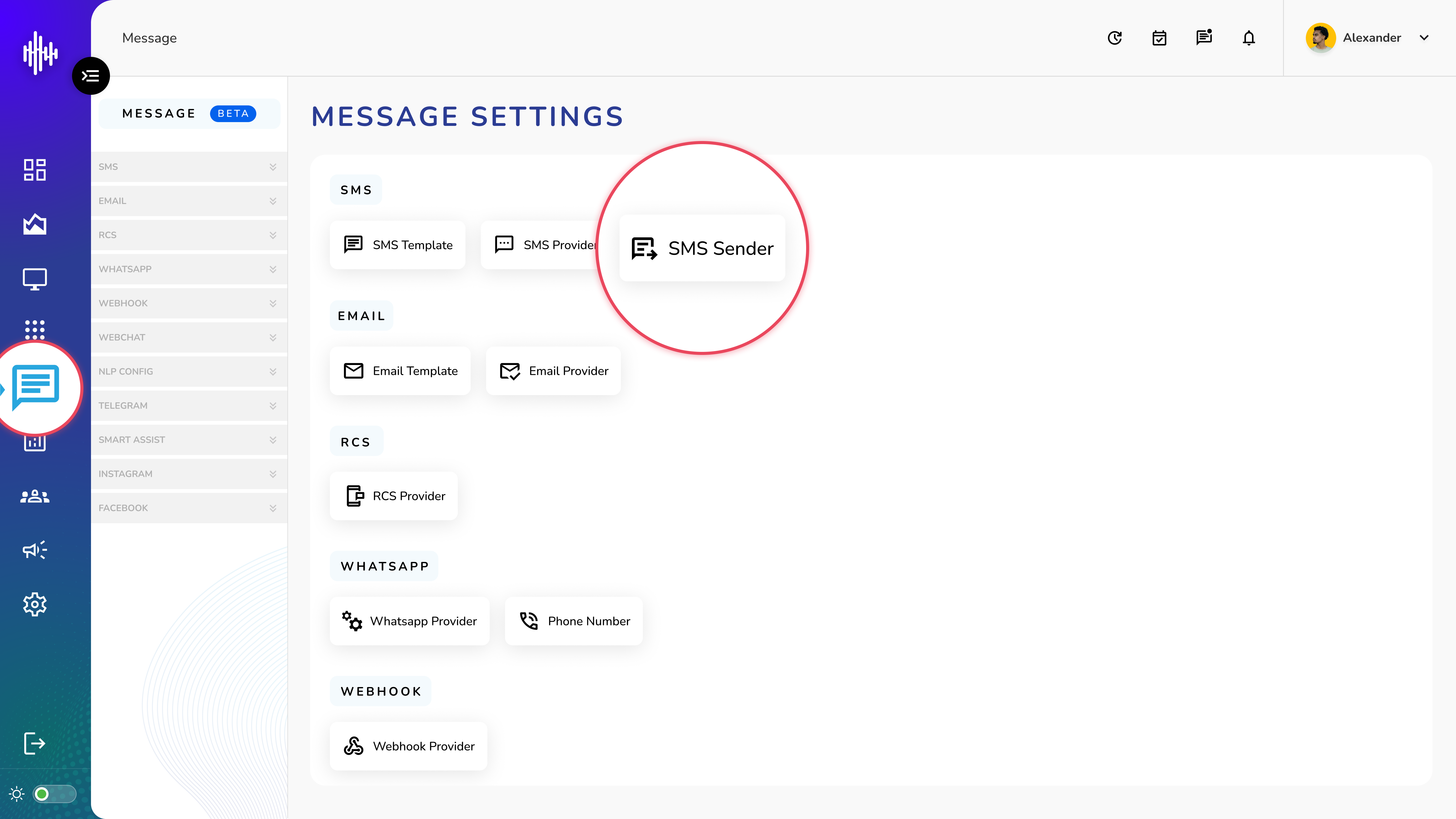This screenshot has width=1456, height=819.
Task: Open the calendar check icon in header
Action: (x=1159, y=38)
